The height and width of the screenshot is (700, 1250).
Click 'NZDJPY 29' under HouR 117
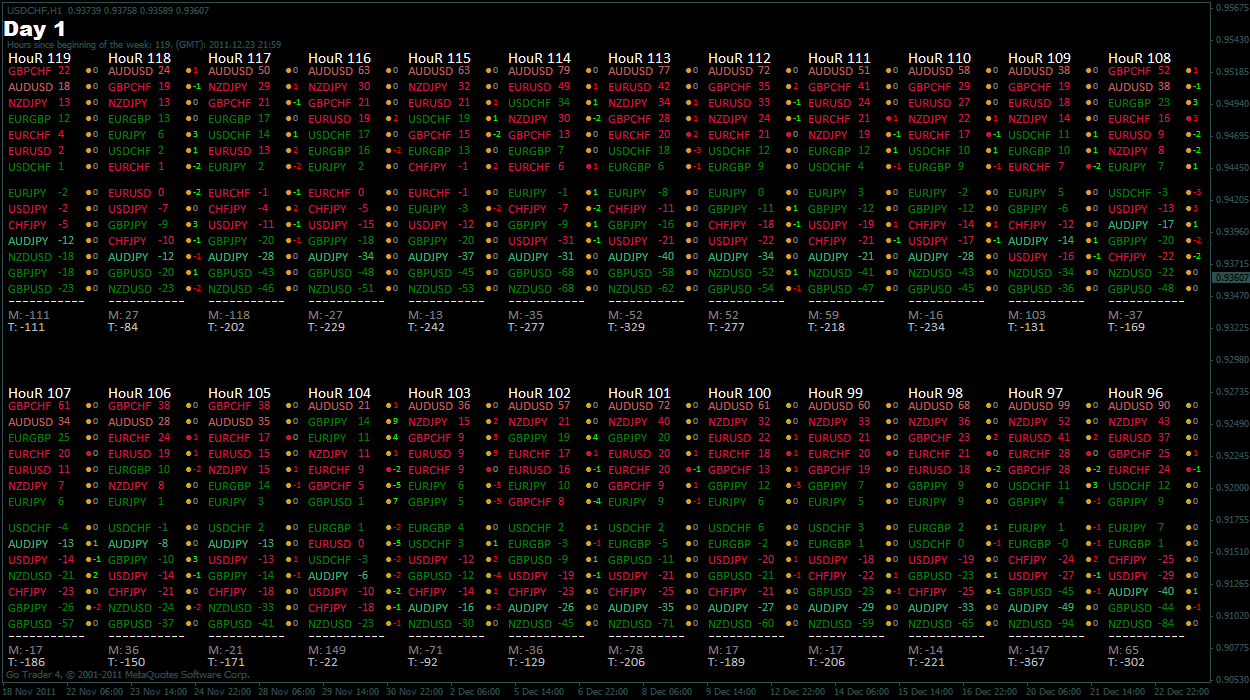coord(239,88)
